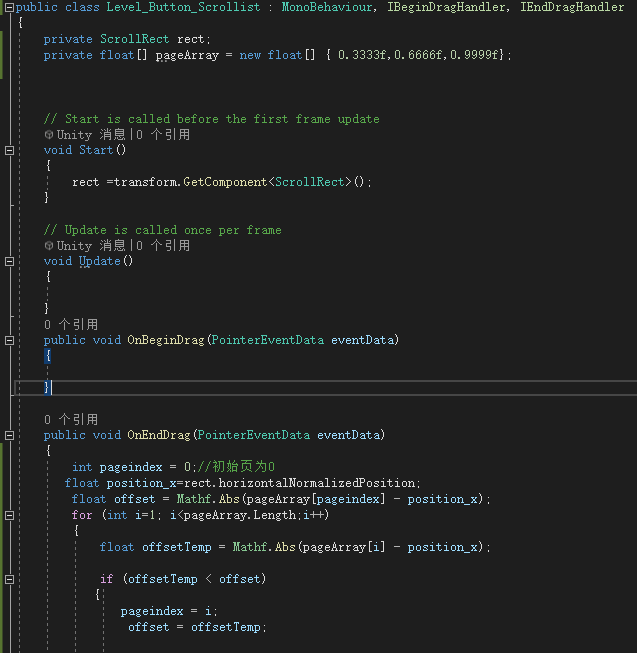
Task: Click the Update method name
Action: (x=100, y=261)
